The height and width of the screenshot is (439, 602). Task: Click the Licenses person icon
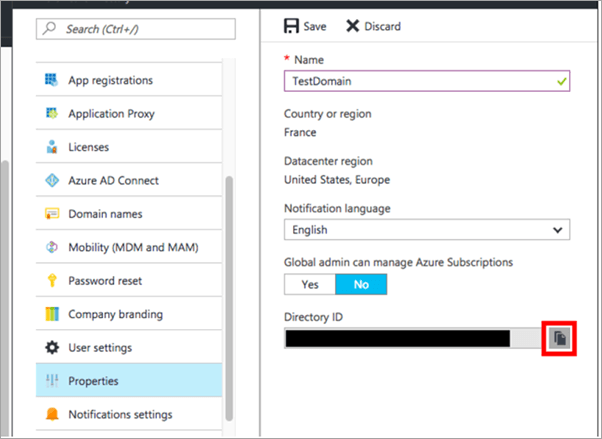[x=51, y=147]
